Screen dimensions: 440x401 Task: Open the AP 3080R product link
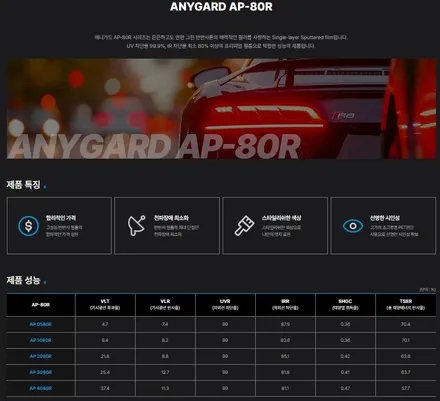point(41,372)
